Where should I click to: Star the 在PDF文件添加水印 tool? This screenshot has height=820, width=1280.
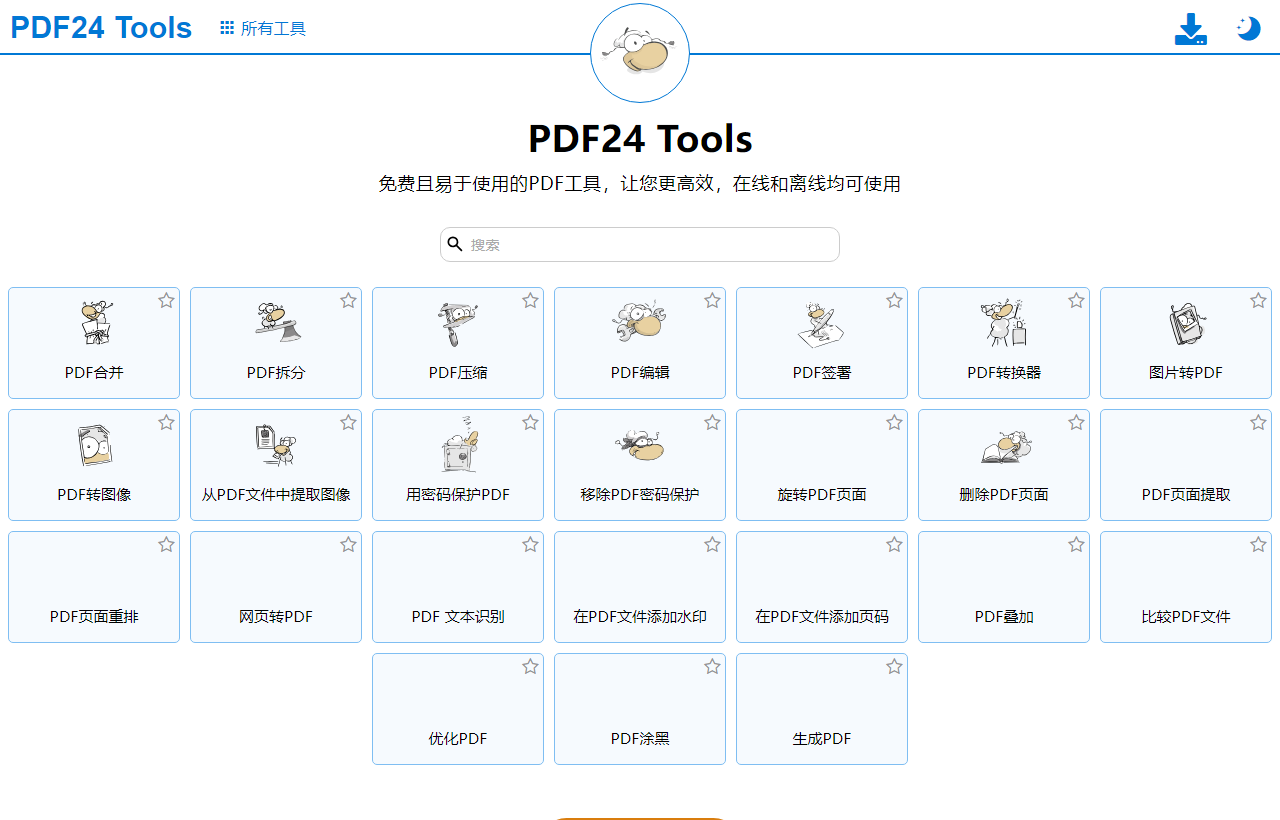pos(712,544)
